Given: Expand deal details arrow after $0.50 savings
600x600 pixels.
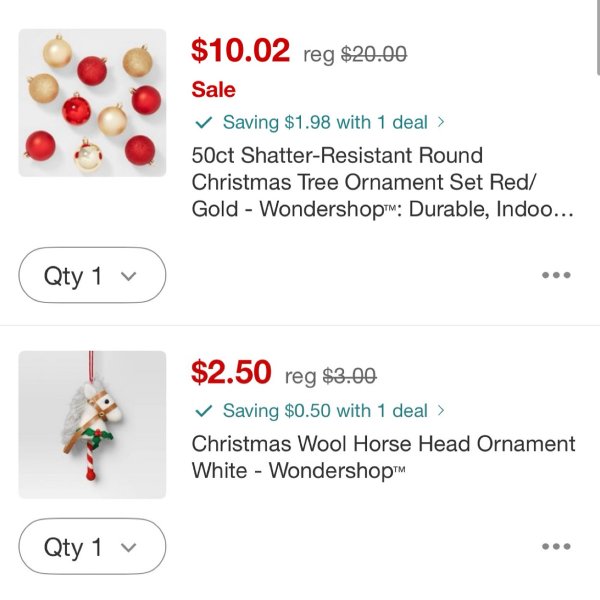Looking at the screenshot, I should [x=441, y=411].
